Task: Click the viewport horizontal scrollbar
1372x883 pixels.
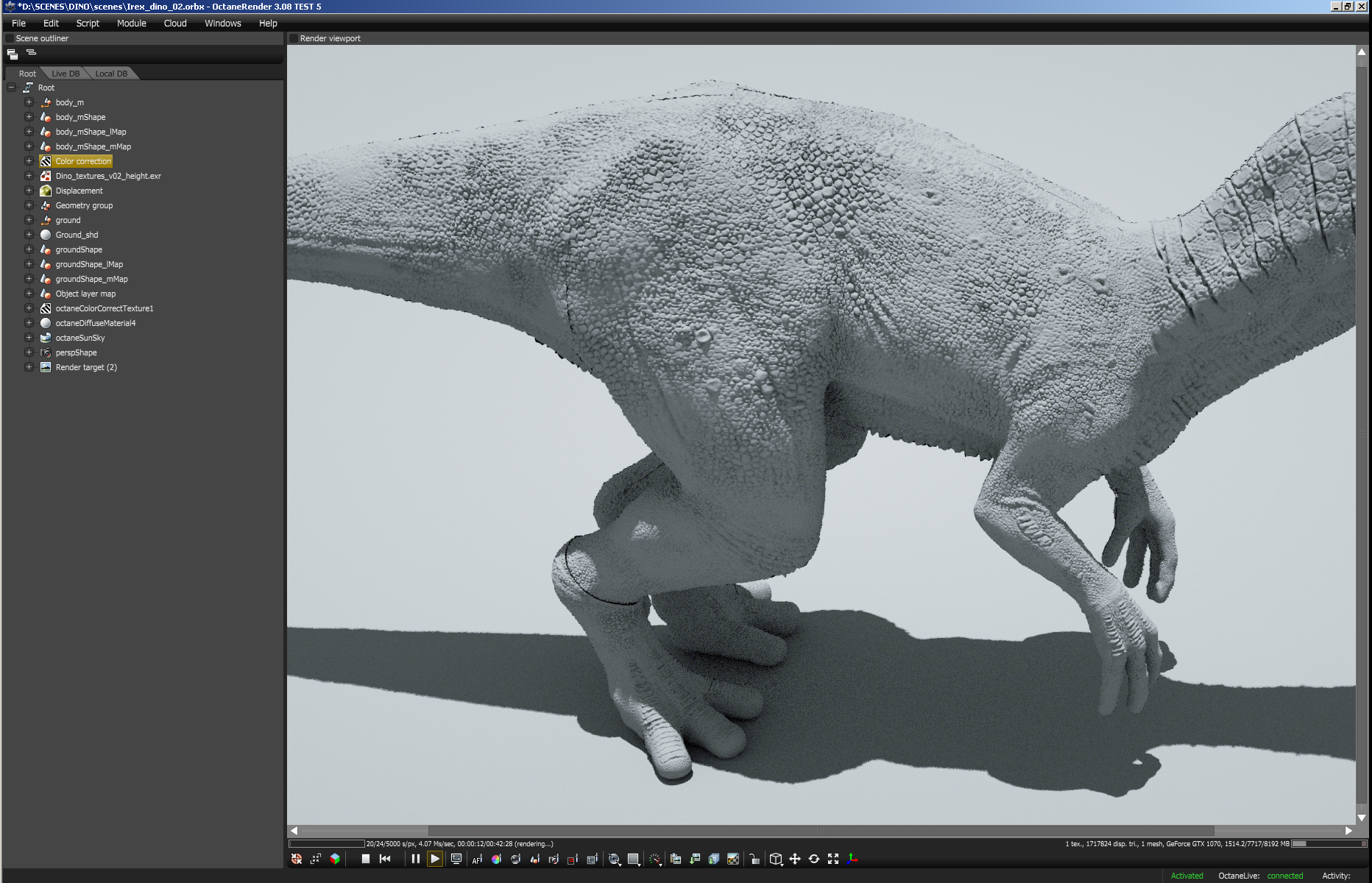Action: [x=821, y=831]
